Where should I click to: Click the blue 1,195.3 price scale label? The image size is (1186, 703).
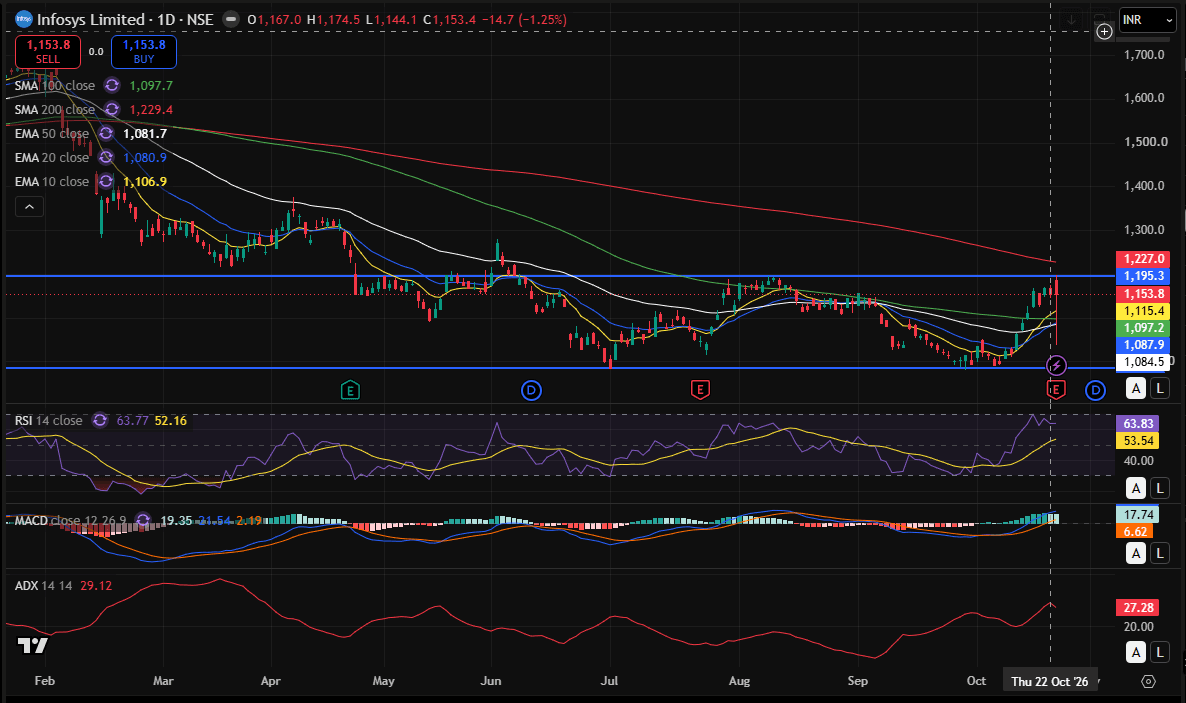click(1143, 276)
